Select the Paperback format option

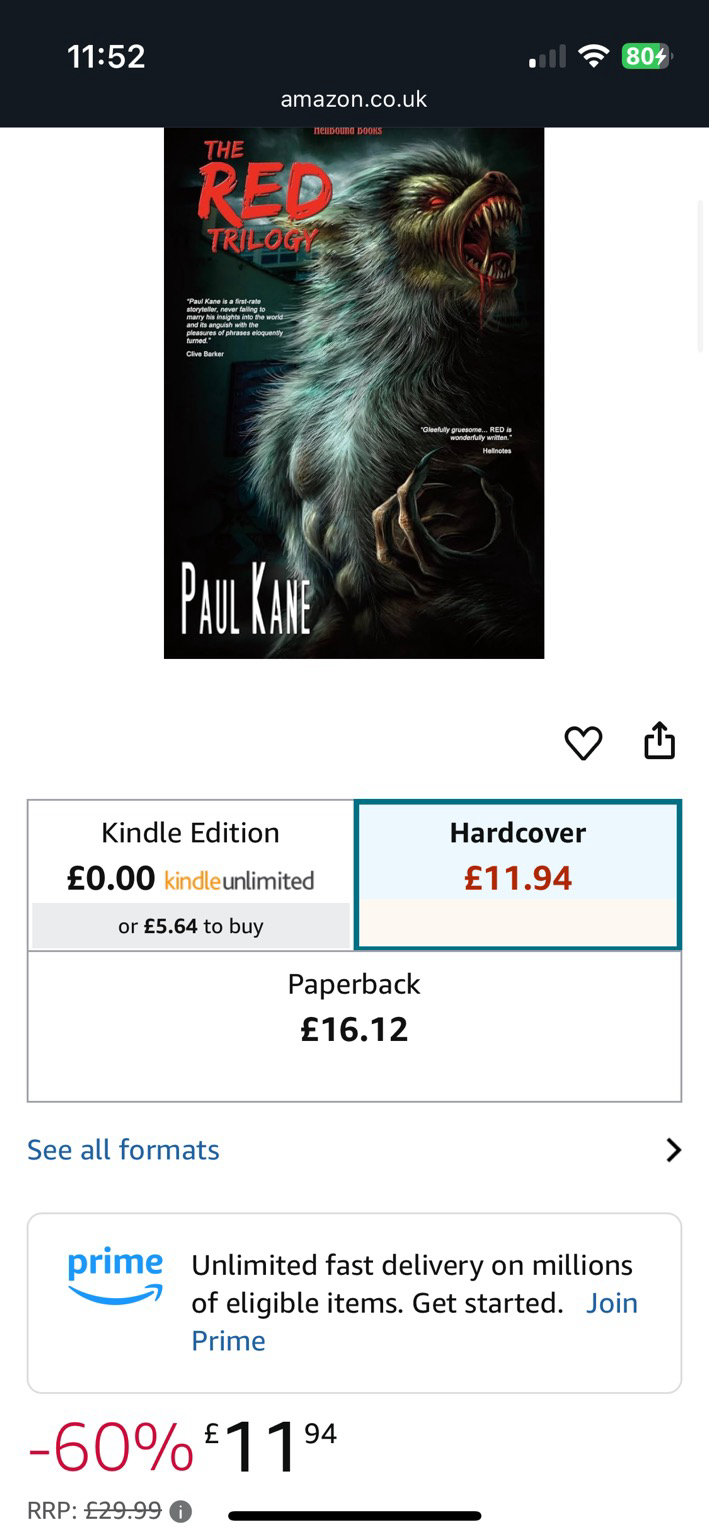pos(354,1026)
